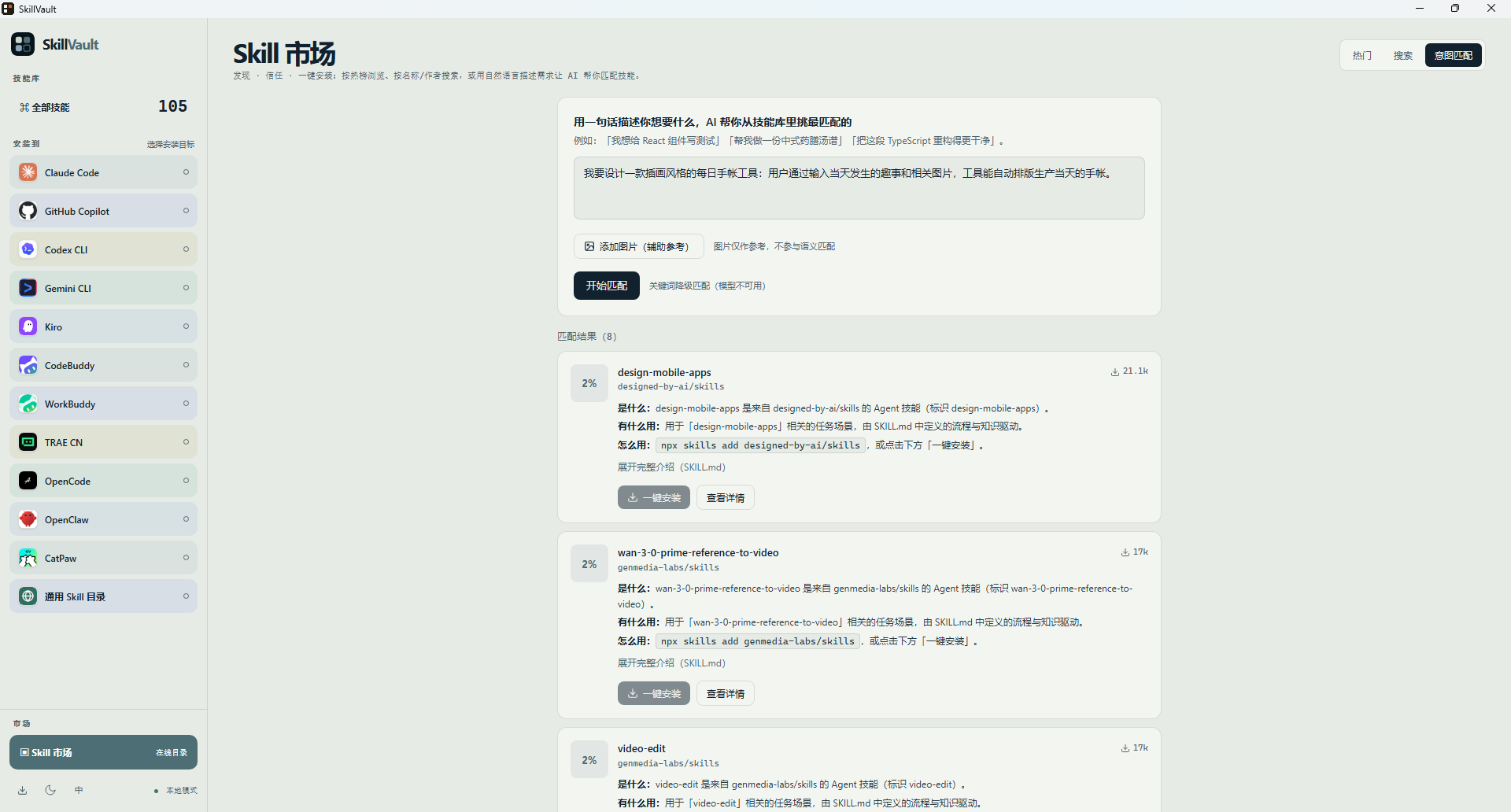The height and width of the screenshot is (812, 1511).
Task: Expand full SKILL.md intro for wan-3-0-prime-reference-to-video
Action: 671,663
